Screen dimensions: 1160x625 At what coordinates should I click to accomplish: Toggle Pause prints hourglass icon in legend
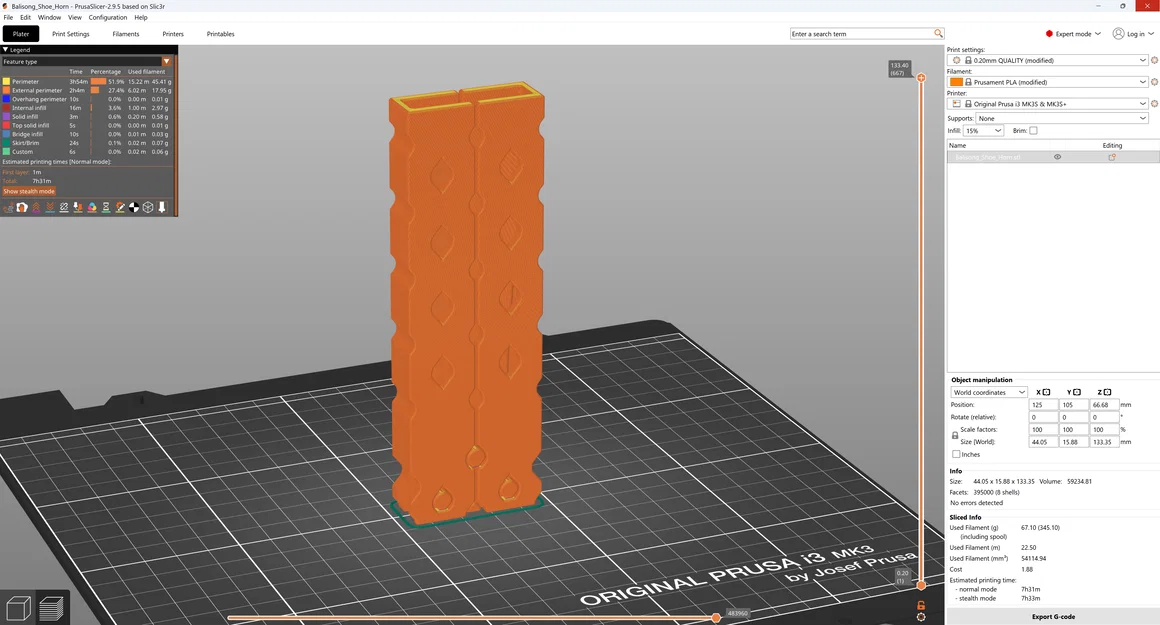[x=106, y=208]
